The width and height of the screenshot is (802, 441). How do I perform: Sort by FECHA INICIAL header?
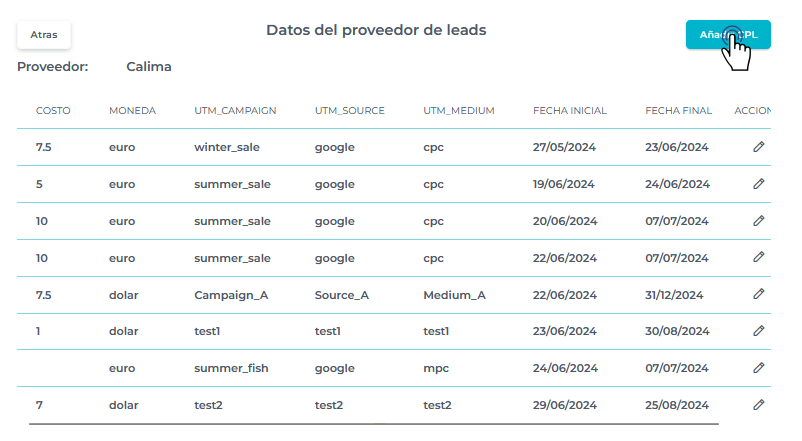point(570,110)
